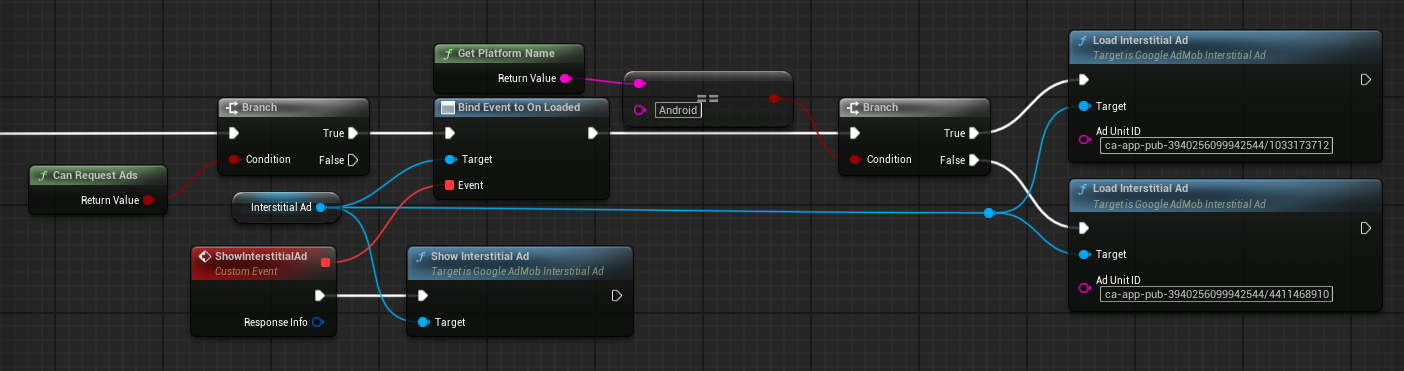Select the Interstitial Ad variable node
This screenshot has height=371, width=1404.
285,207
